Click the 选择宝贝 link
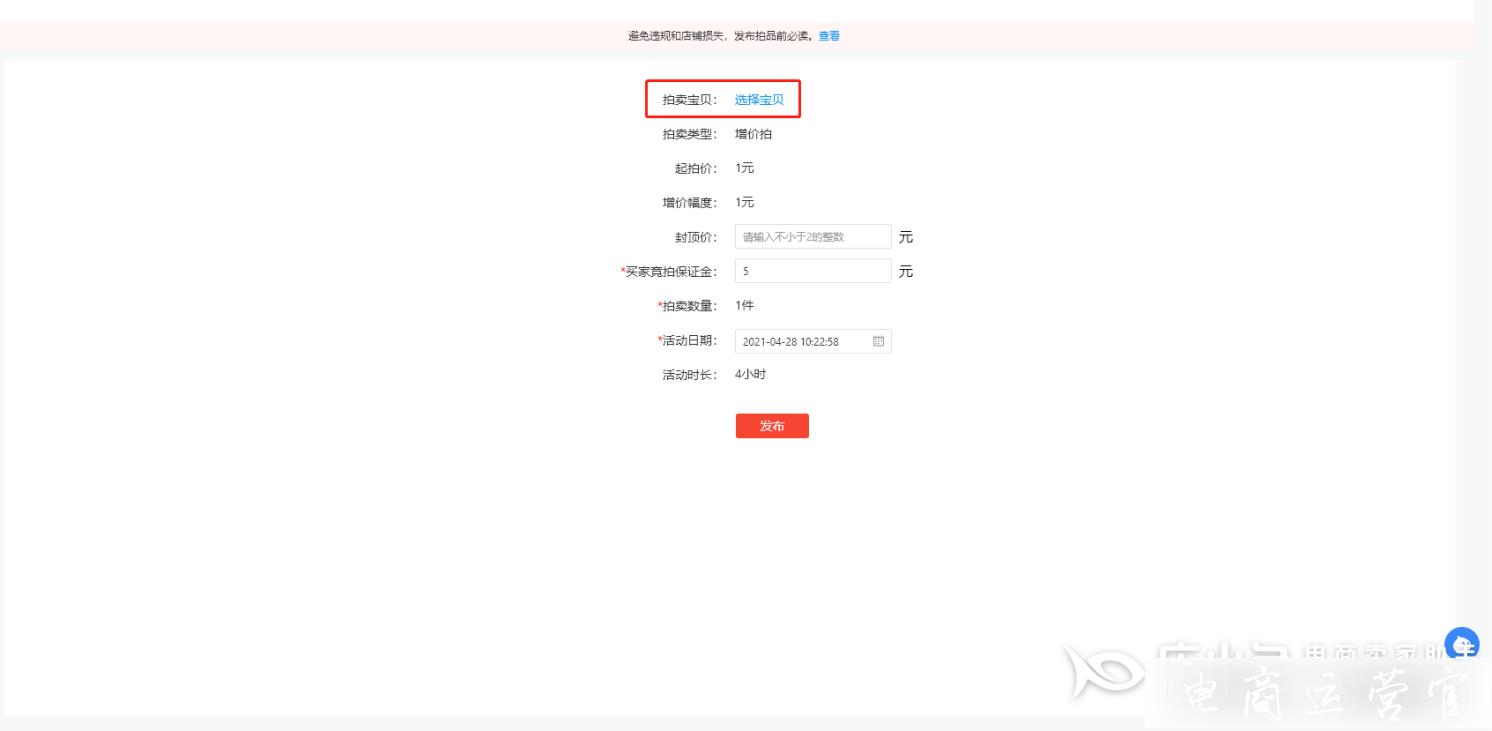The height and width of the screenshot is (731, 1492). pos(759,99)
